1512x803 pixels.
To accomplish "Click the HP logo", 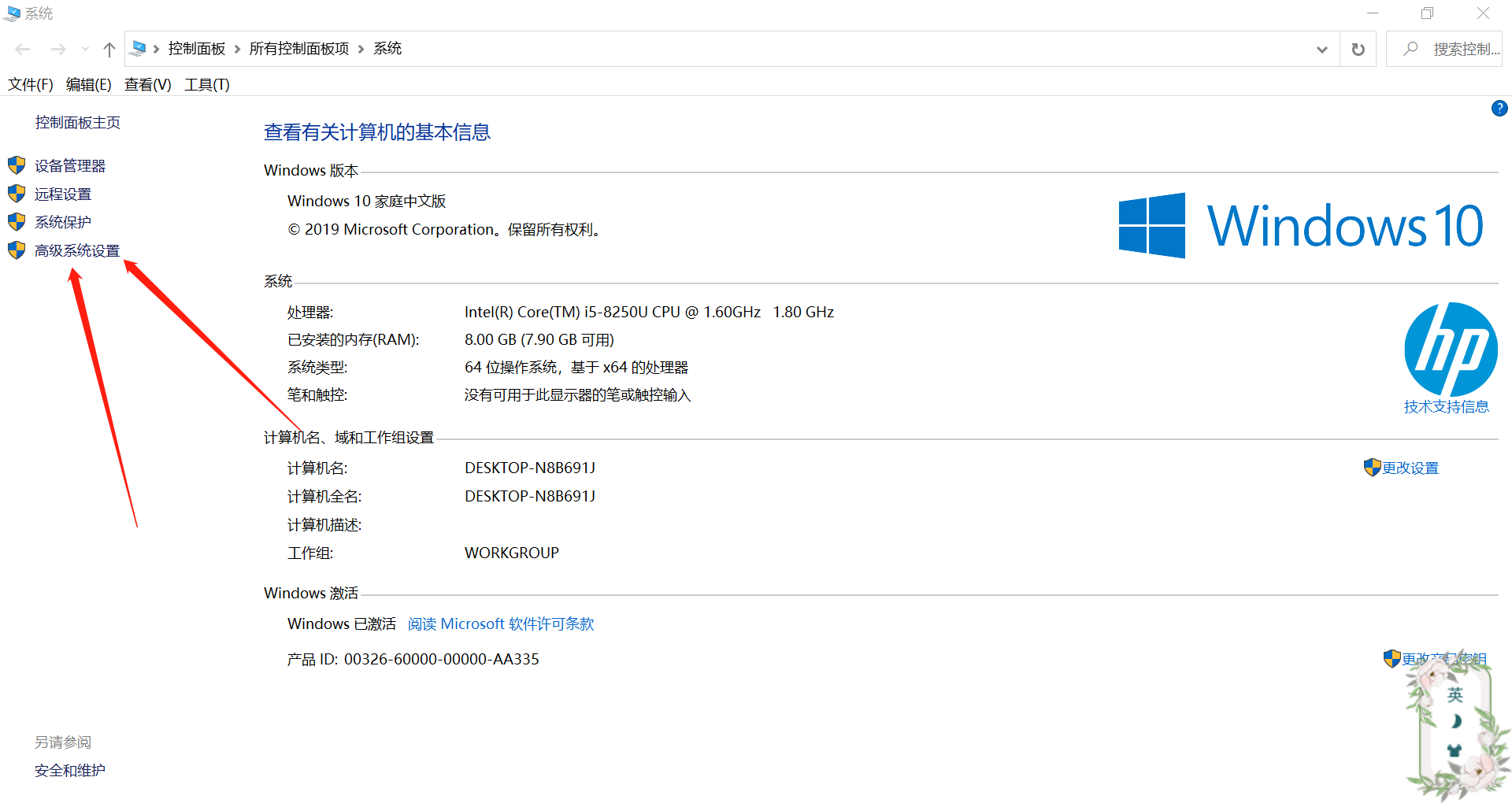I will 1451,350.
